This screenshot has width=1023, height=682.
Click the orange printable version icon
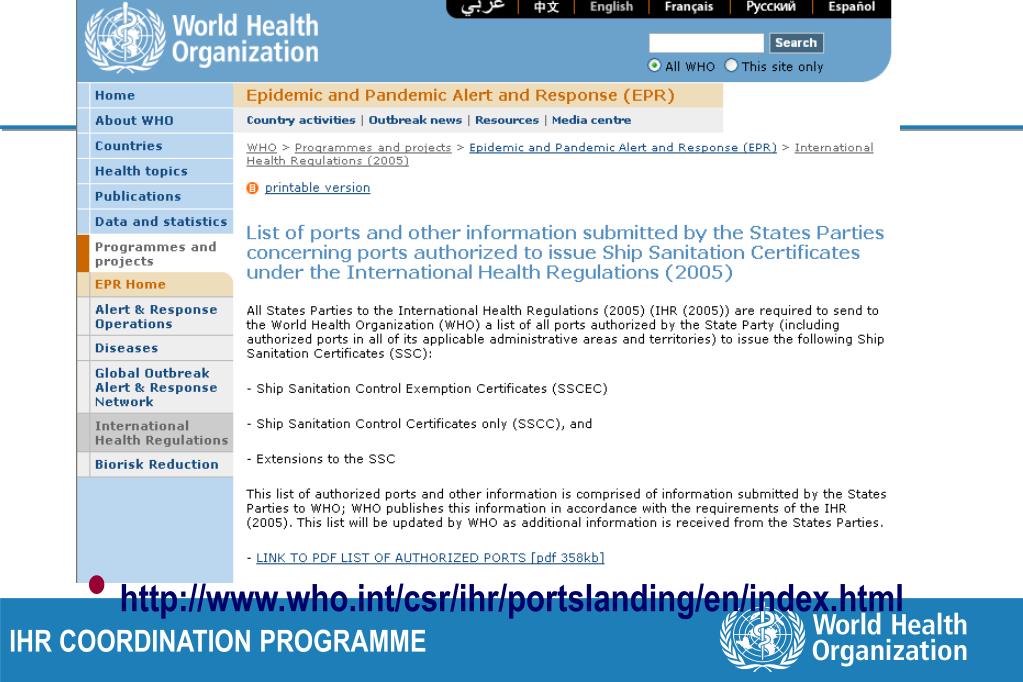click(x=252, y=188)
